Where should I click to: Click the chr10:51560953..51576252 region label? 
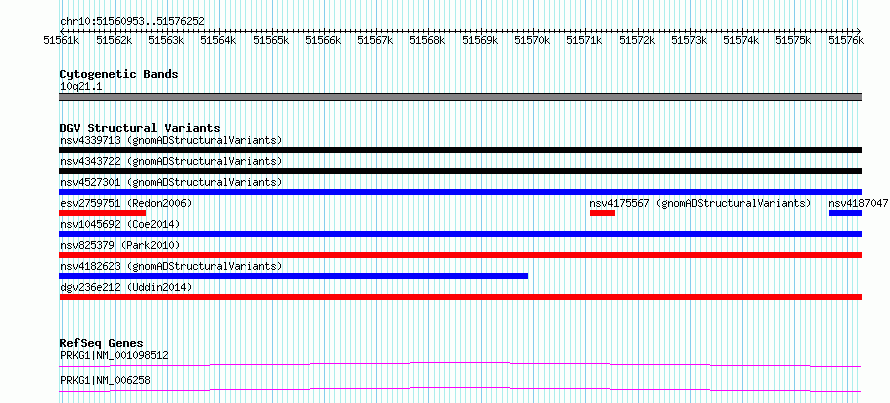[x=132, y=22]
